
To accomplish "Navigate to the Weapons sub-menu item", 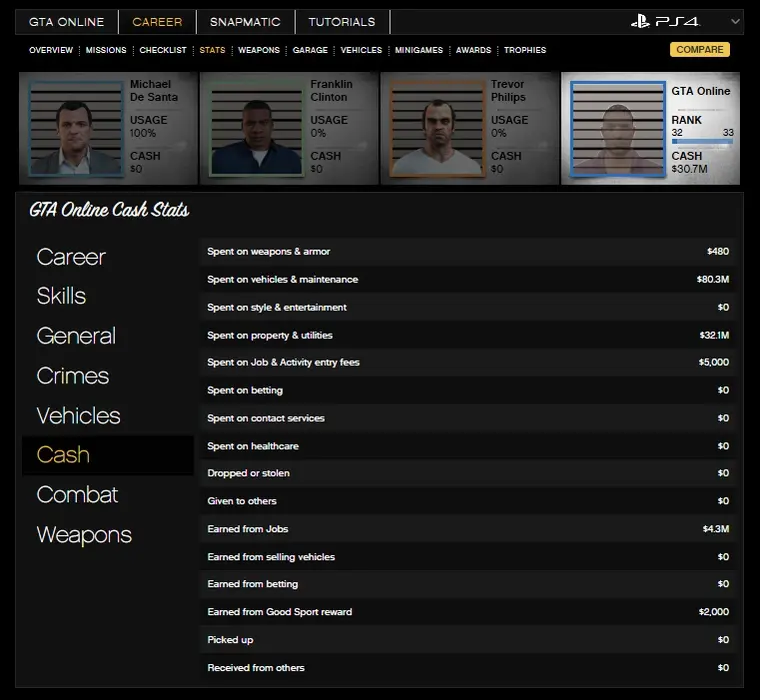I will click(259, 50).
